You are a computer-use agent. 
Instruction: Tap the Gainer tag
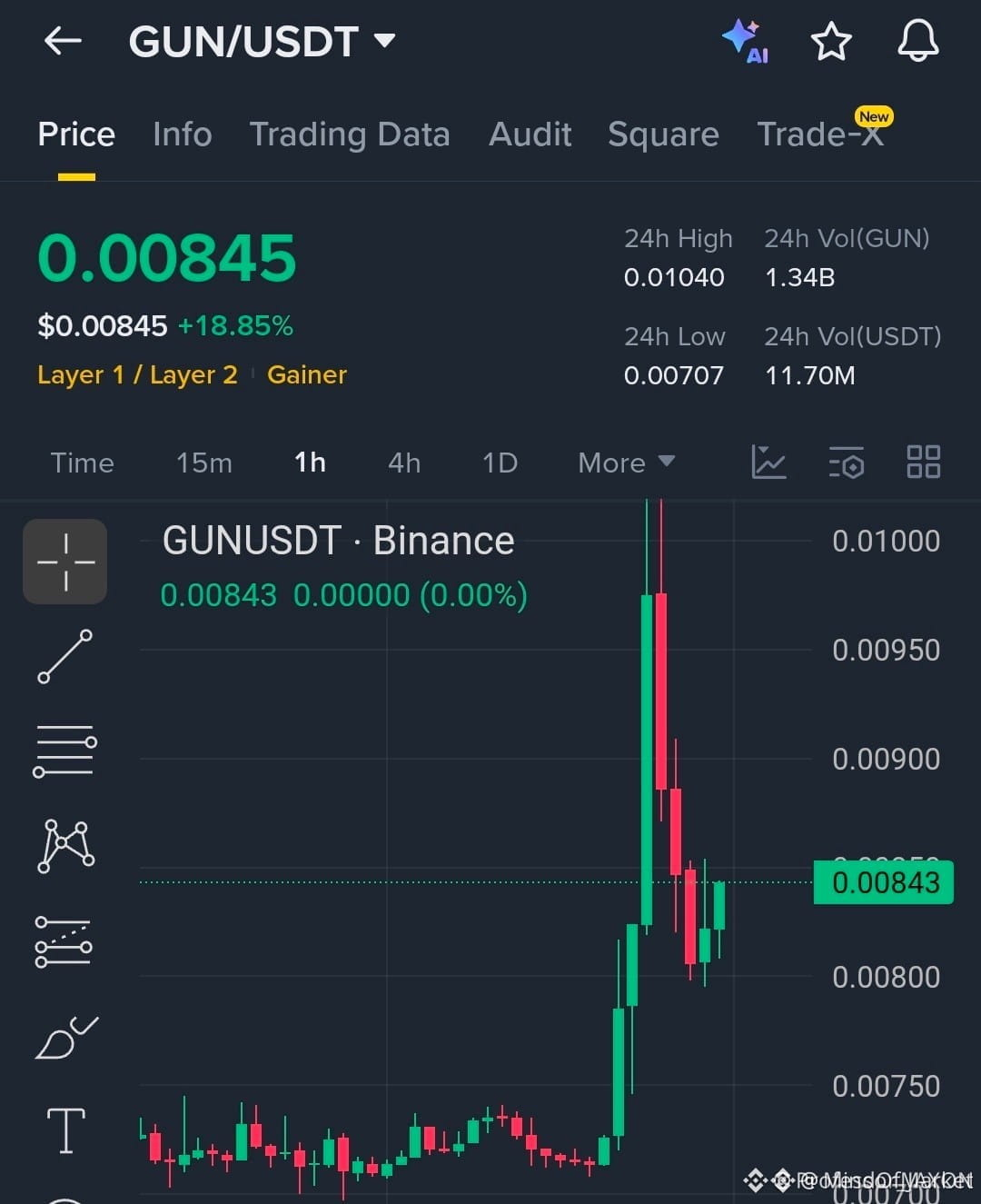307,374
